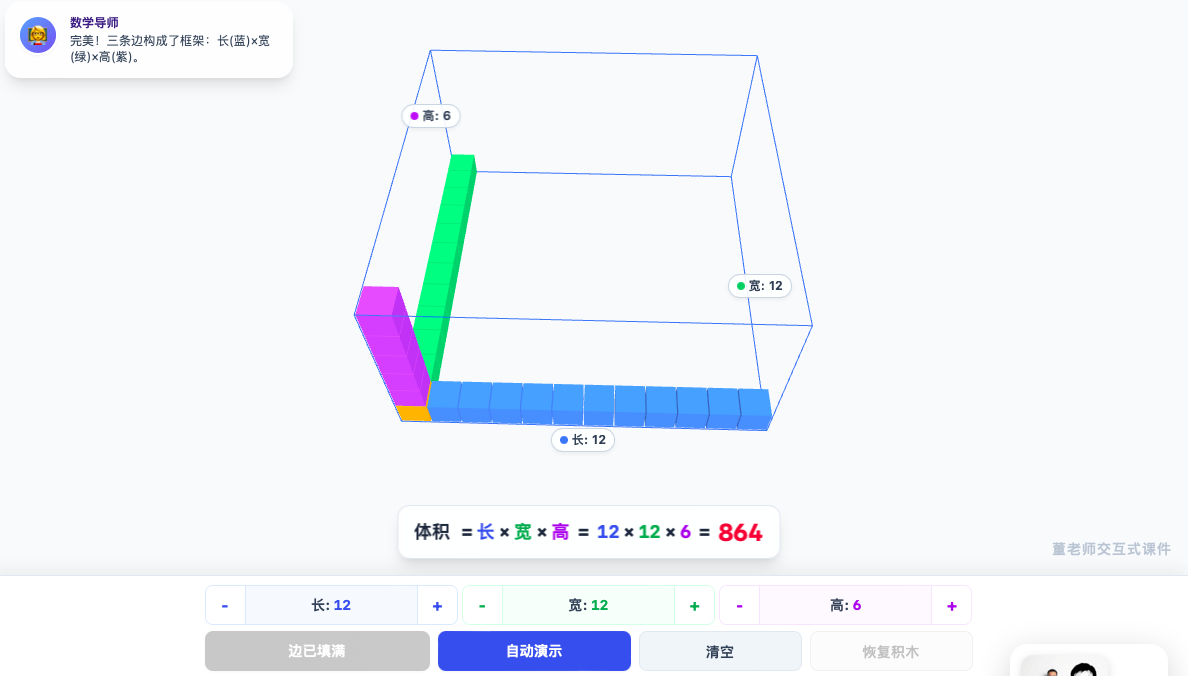This screenshot has width=1188, height=676.
Task: Select the orange corner cube
Action: (412, 413)
